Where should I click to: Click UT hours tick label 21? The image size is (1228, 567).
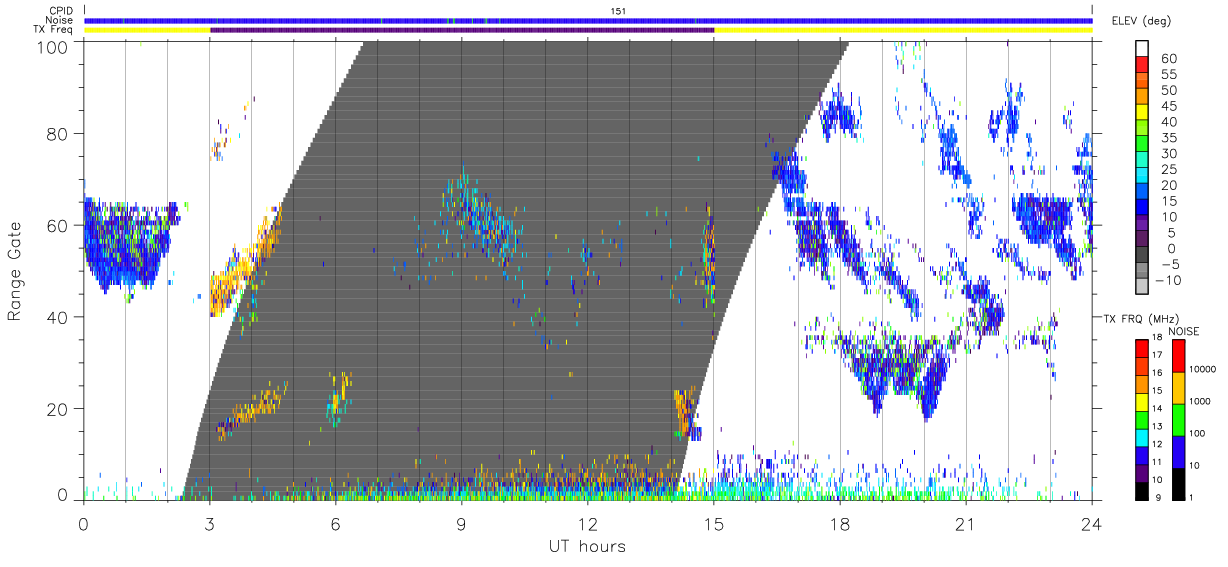pyautogui.click(x=965, y=523)
